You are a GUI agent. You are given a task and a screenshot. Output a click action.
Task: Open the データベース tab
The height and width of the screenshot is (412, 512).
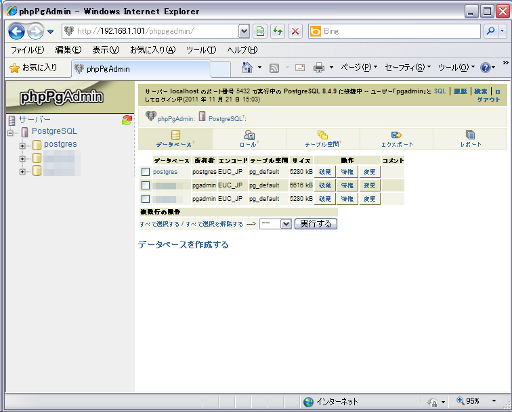[175, 139]
